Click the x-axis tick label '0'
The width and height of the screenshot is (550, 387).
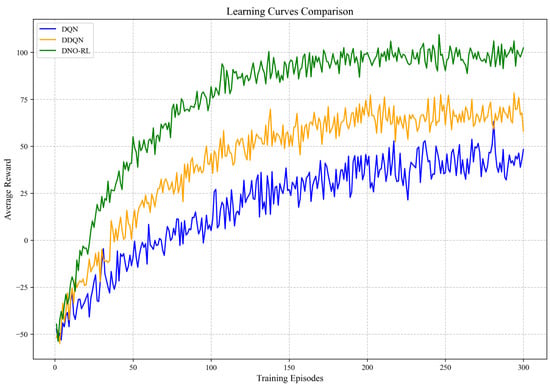click(55, 367)
